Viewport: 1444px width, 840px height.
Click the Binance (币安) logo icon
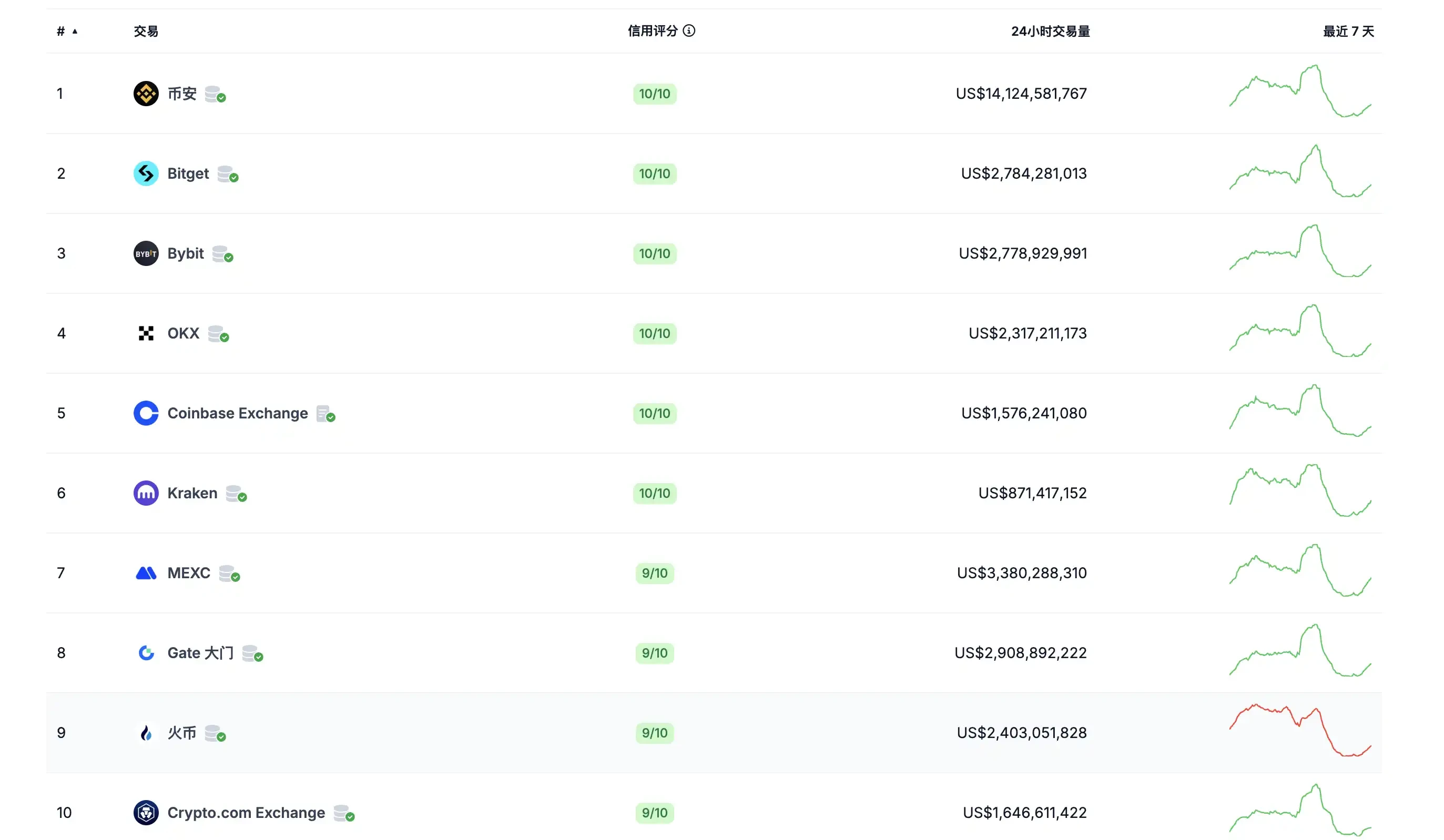pyautogui.click(x=146, y=94)
